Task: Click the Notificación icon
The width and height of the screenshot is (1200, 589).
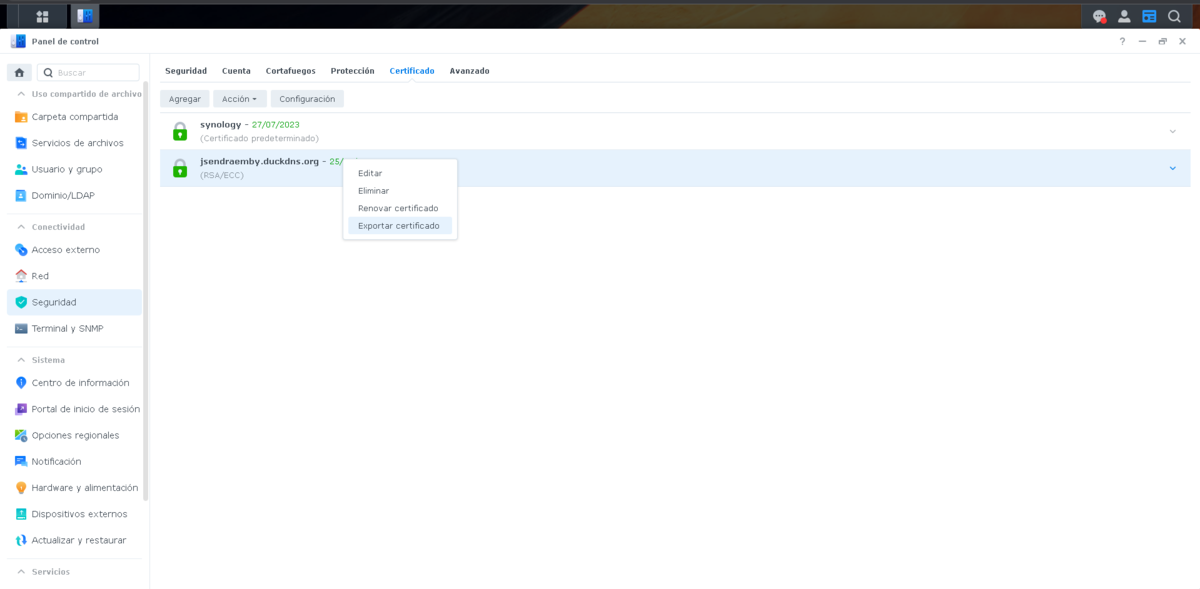Action: [x=21, y=461]
